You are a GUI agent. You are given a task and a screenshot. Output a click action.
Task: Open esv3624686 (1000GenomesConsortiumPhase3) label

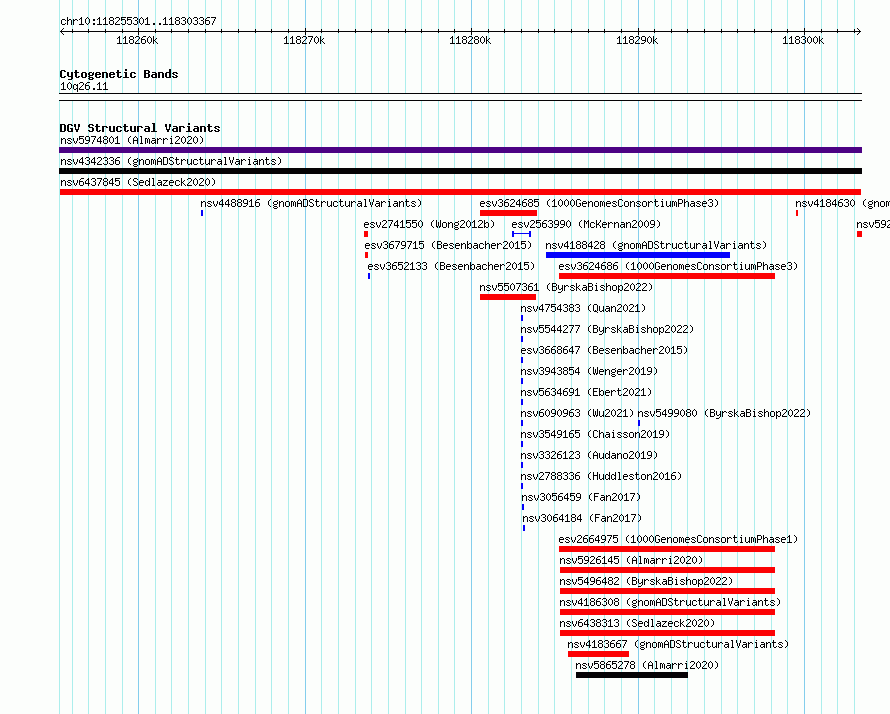point(678,266)
